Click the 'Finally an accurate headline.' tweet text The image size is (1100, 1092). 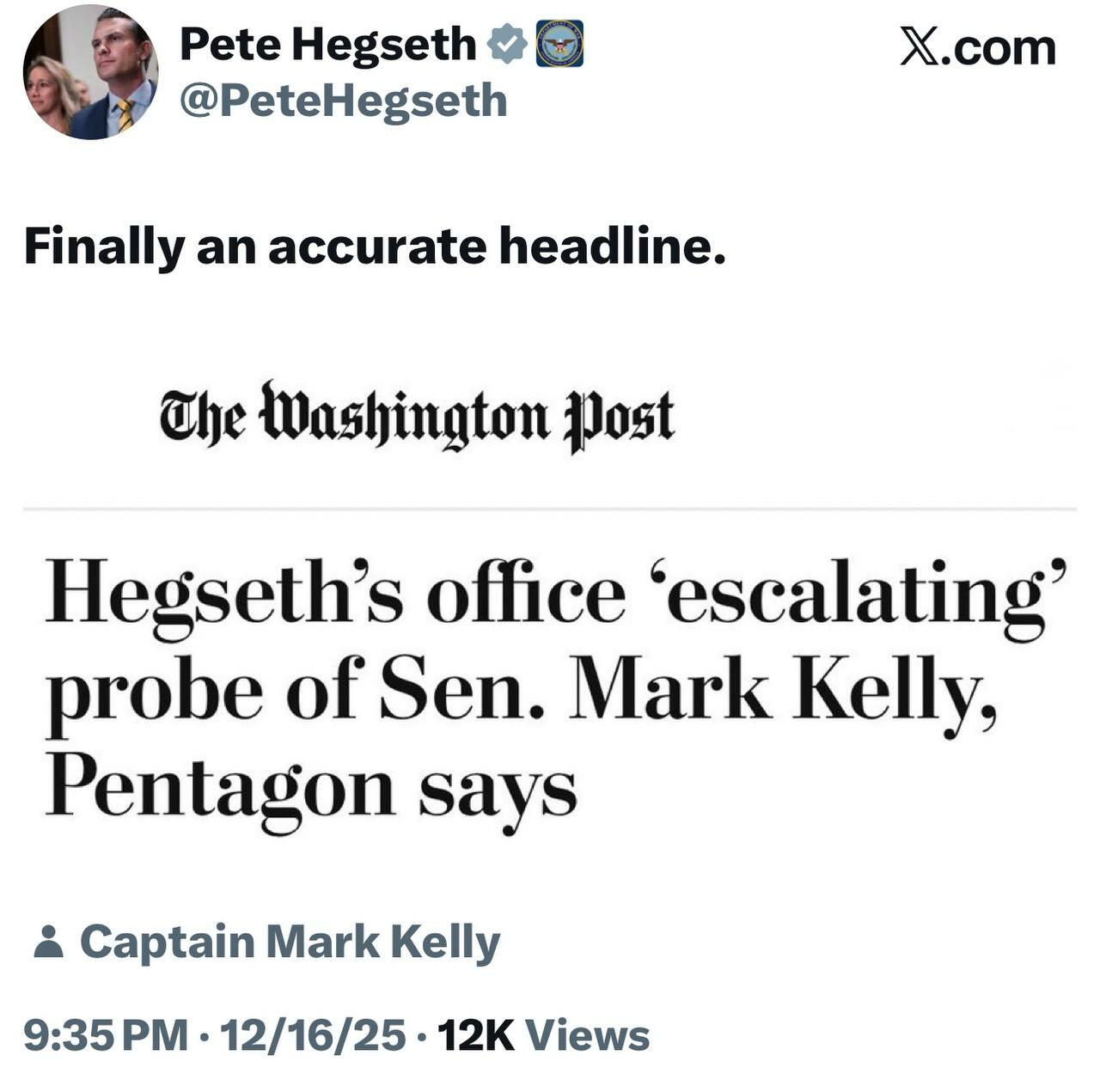(x=375, y=247)
